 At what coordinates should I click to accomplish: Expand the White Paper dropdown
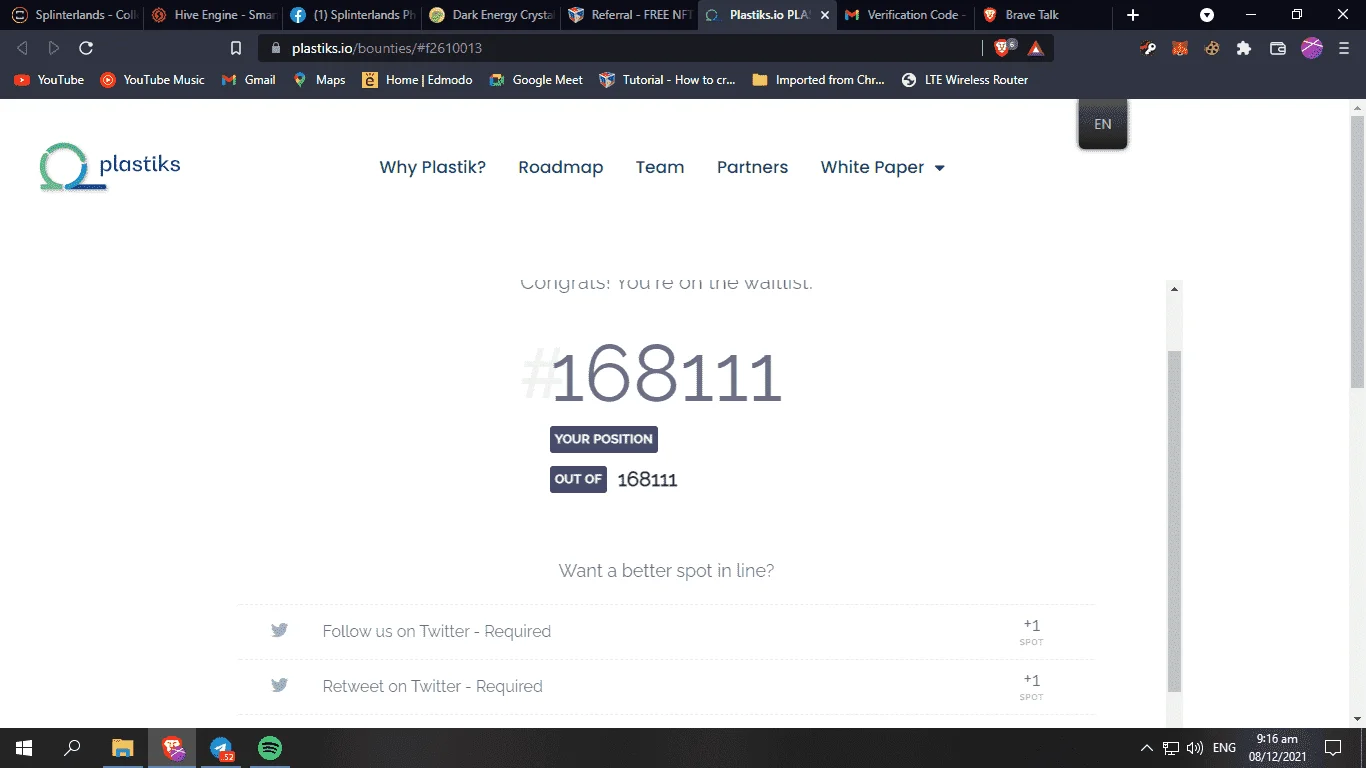(x=882, y=167)
